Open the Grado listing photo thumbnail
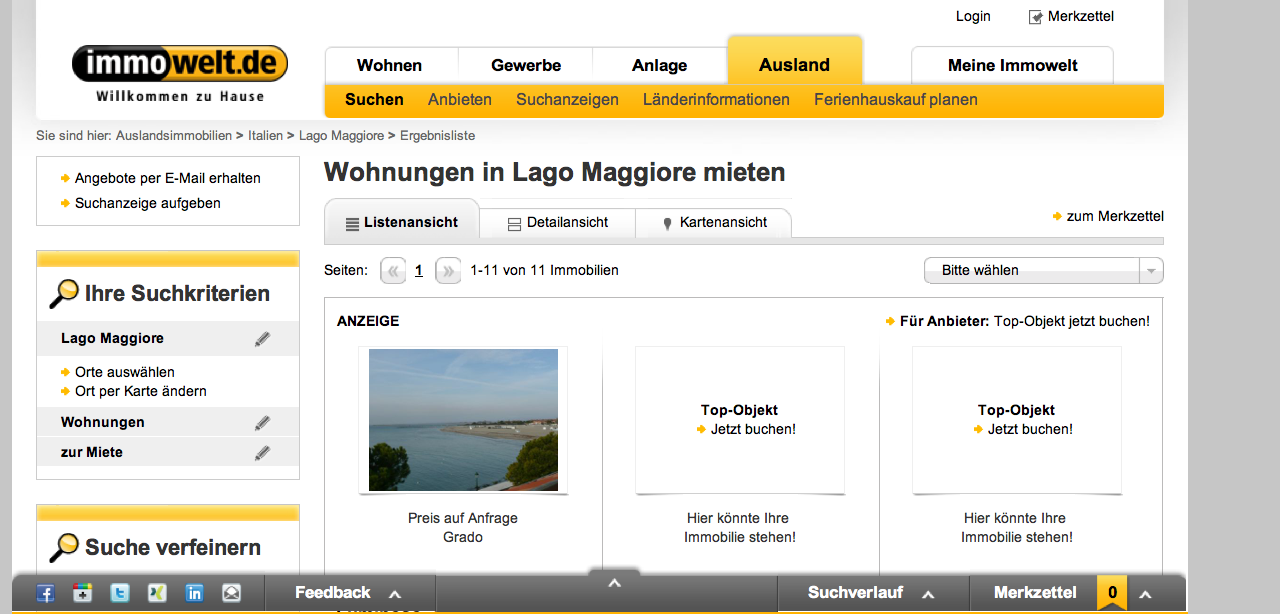The image size is (1280, 614). pos(463,420)
